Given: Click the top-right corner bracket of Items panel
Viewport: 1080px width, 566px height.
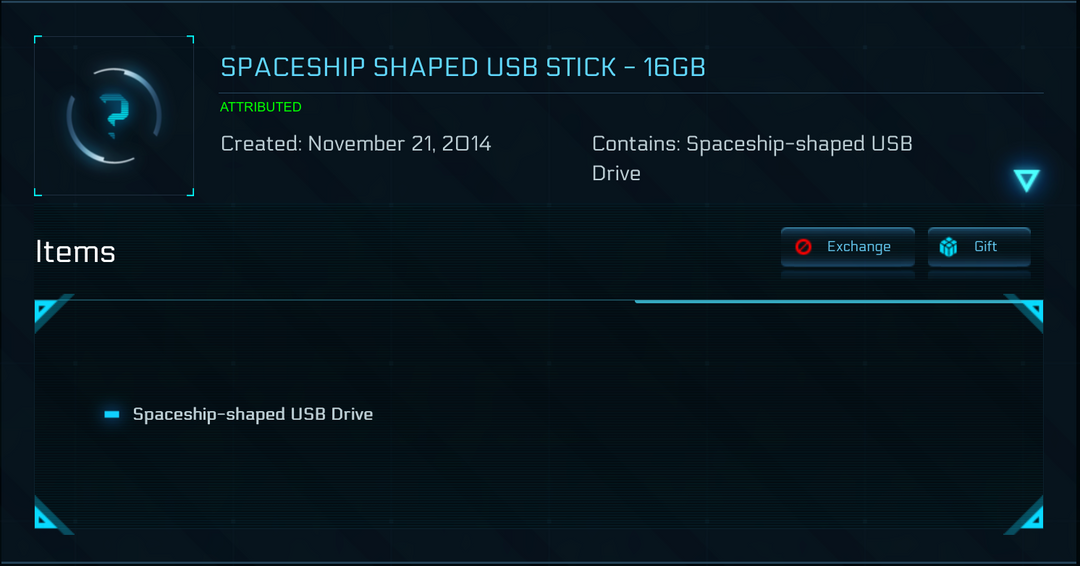Looking at the screenshot, I should (x=1029, y=312).
